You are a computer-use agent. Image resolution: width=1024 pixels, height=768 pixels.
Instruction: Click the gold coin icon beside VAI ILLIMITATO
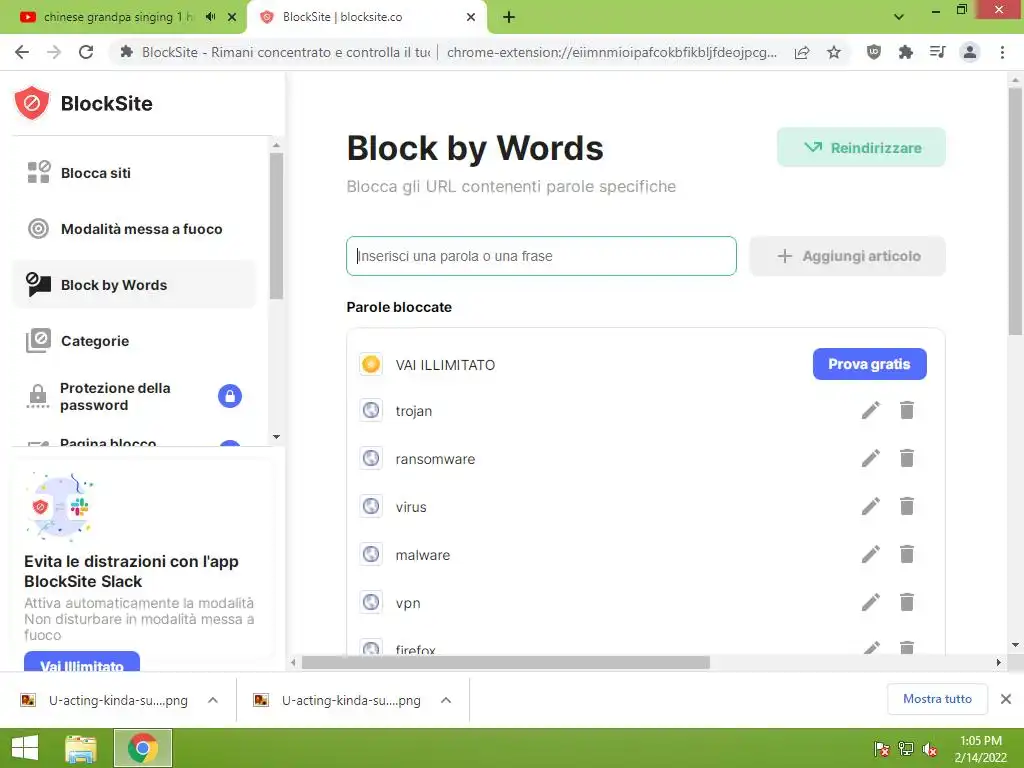click(x=371, y=364)
